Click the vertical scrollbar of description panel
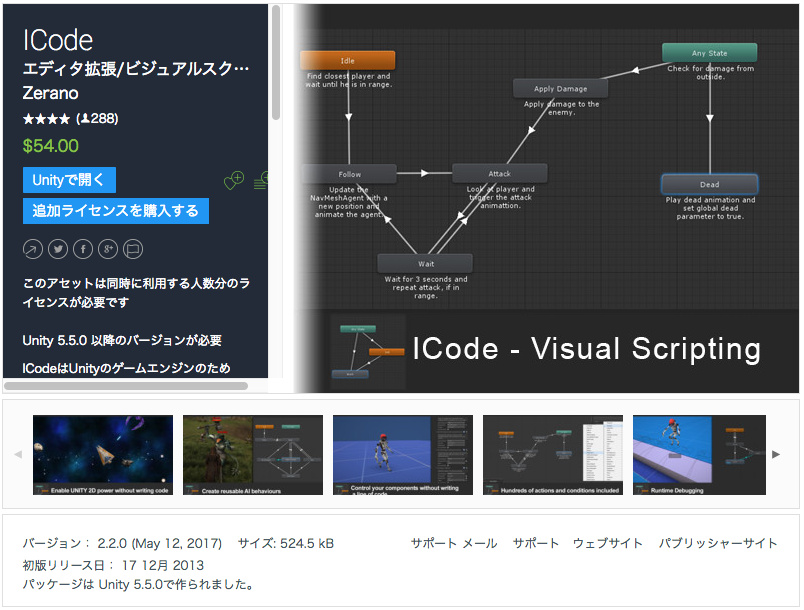Viewport: 804px width, 610px height. click(276, 63)
